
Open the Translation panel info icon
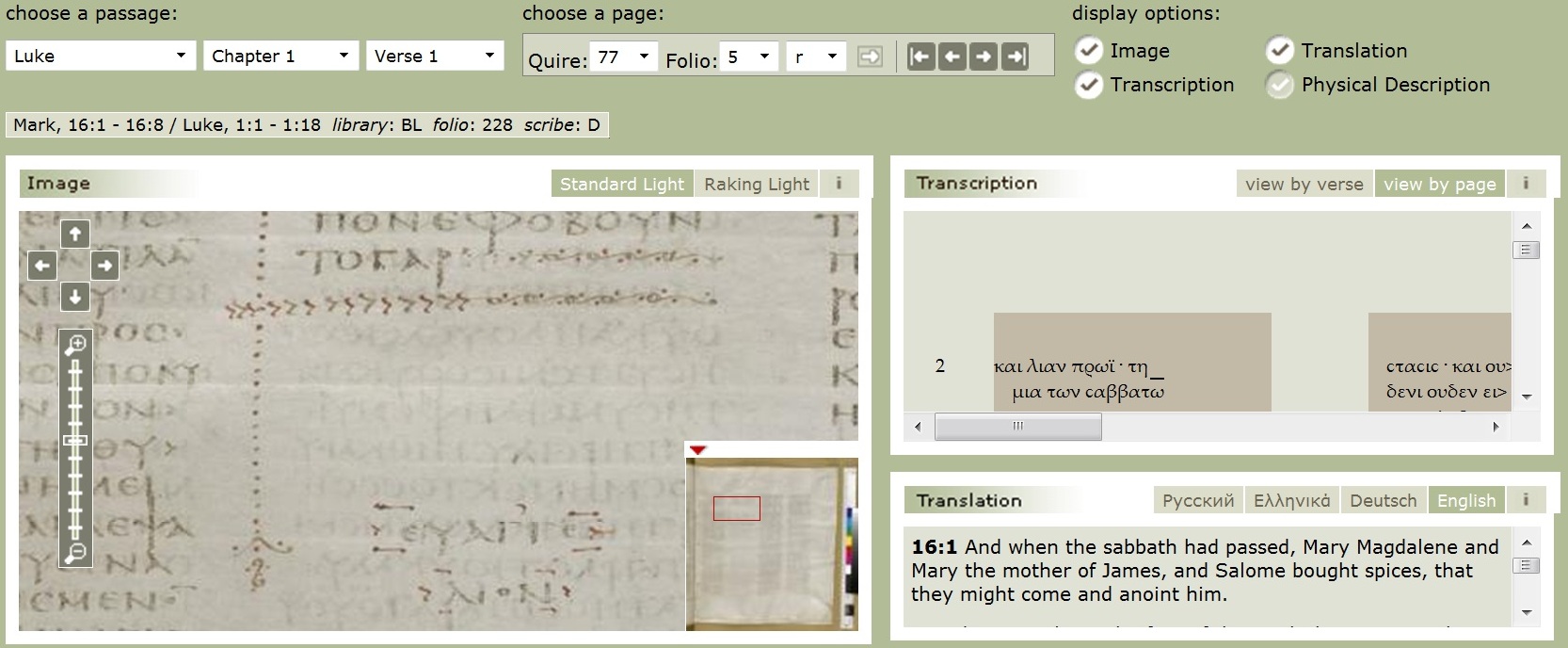point(1527,500)
